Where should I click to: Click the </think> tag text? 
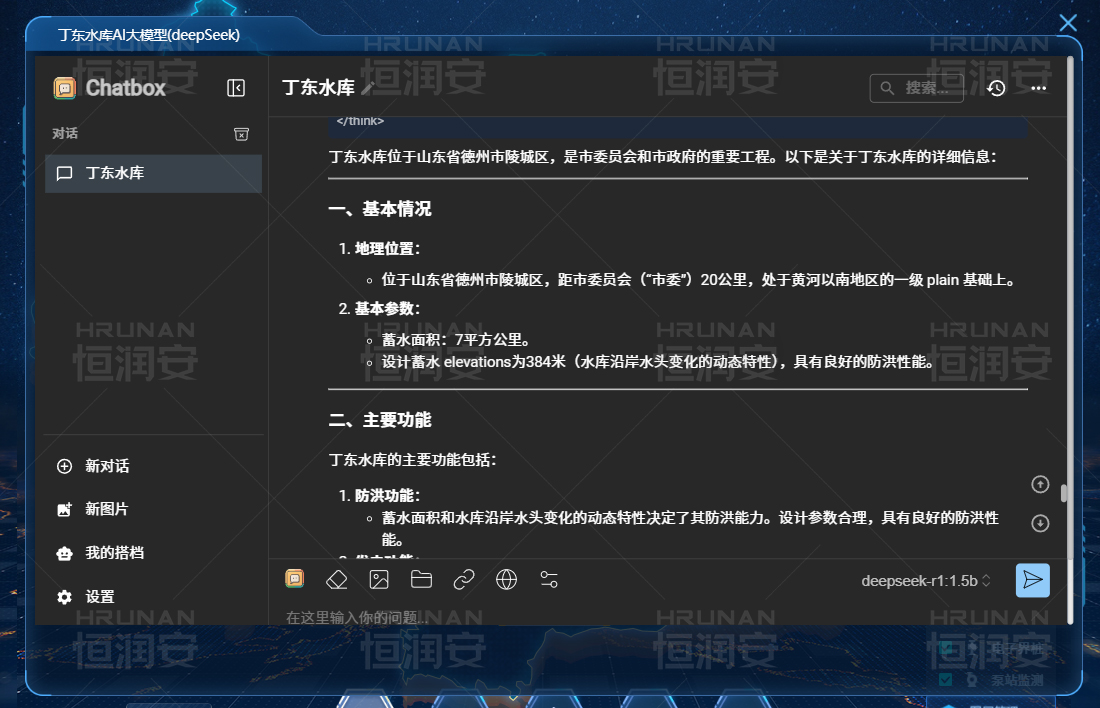pos(360,121)
